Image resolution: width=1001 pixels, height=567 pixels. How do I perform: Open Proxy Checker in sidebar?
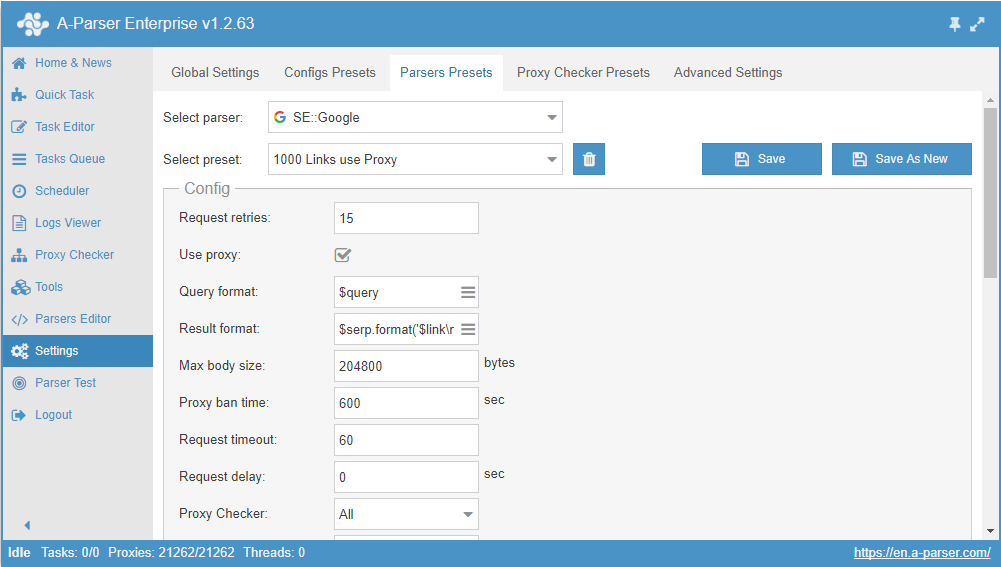point(77,254)
